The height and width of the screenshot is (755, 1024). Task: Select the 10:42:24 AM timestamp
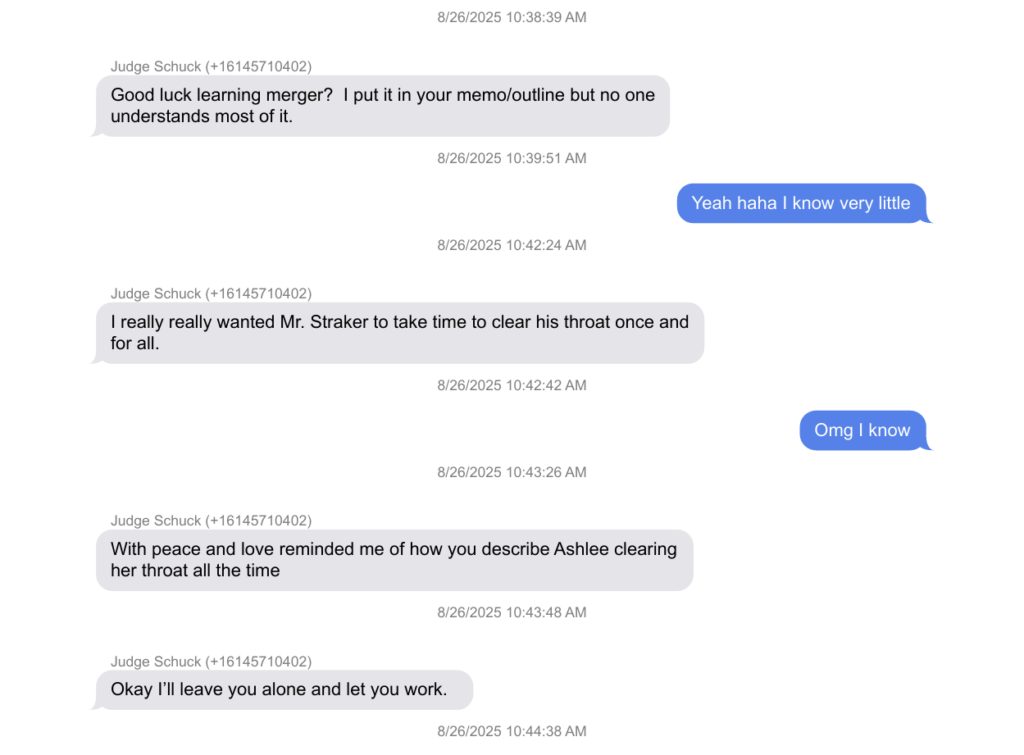[512, 245]
